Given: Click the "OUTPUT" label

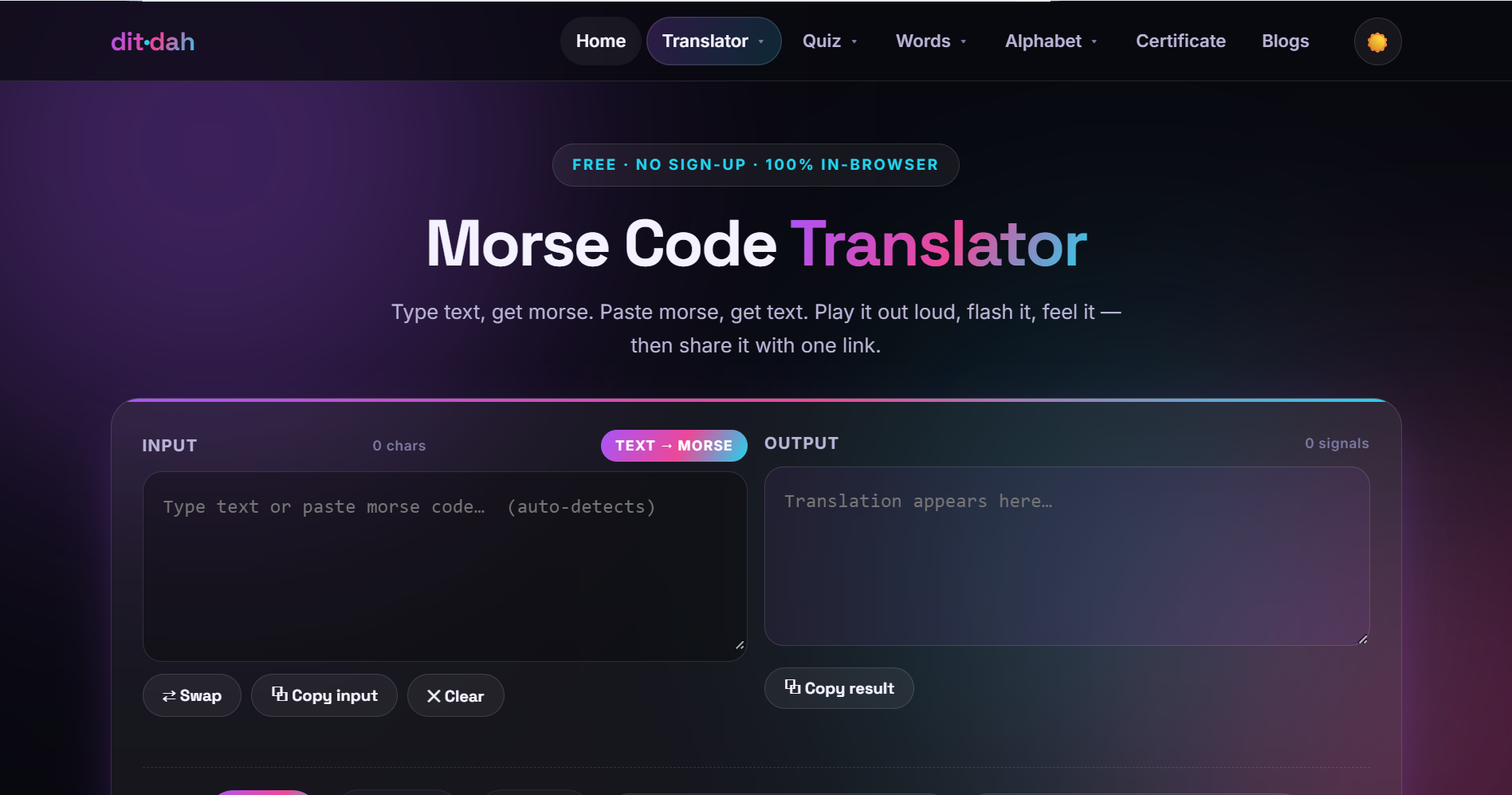Looking at the screenshot, I should pyautogui.click(x=801, y=443).
